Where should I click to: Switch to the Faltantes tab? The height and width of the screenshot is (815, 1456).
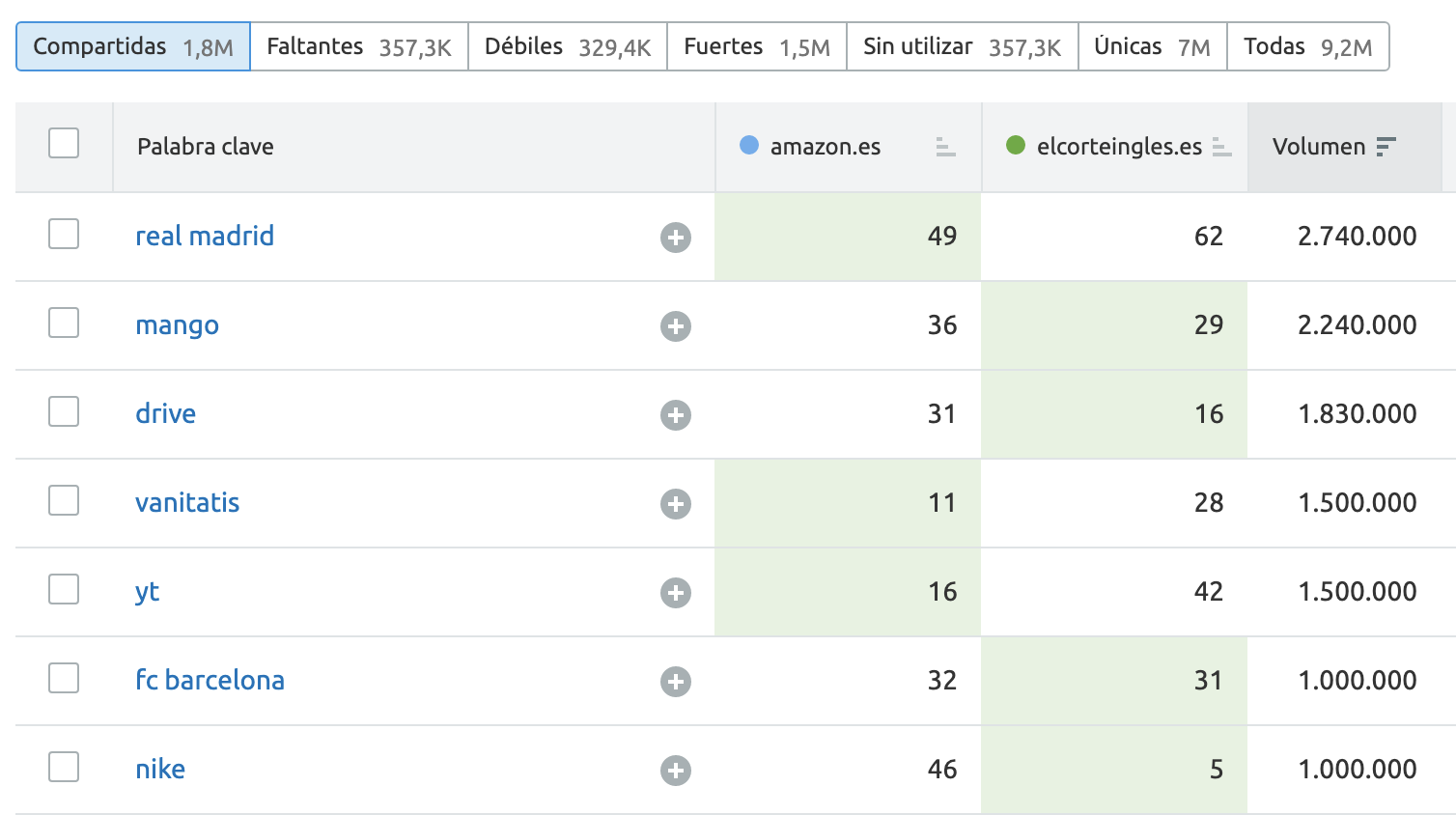[359, 46]
